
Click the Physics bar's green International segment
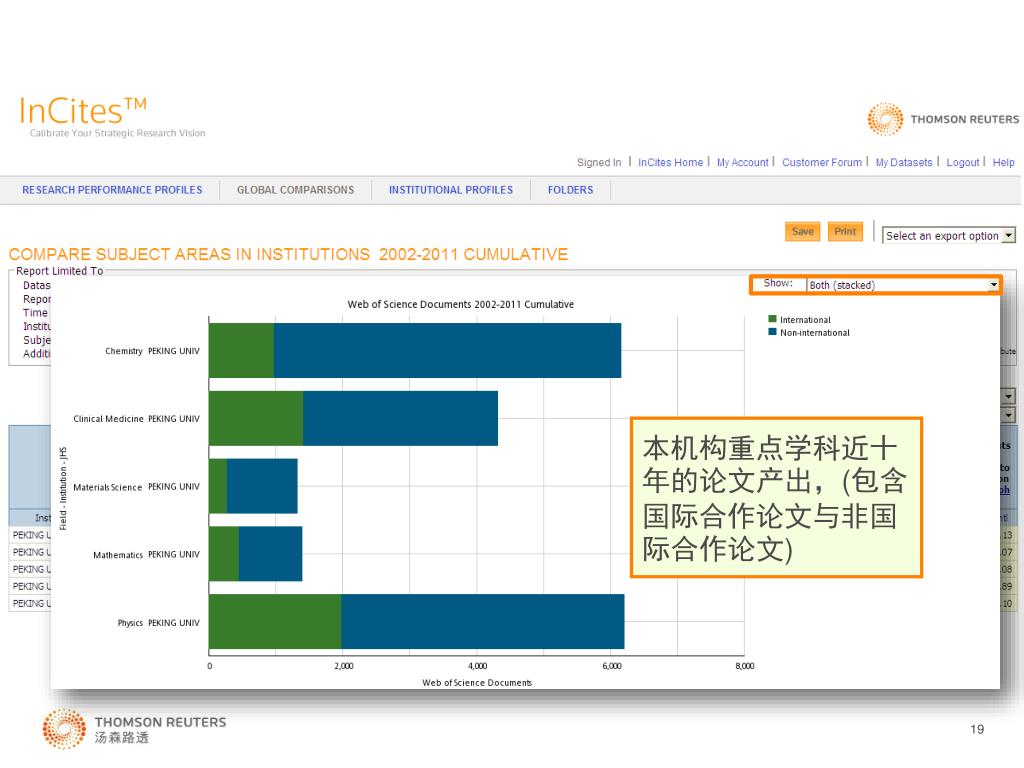pyautogui.click(x=276, y=622)
